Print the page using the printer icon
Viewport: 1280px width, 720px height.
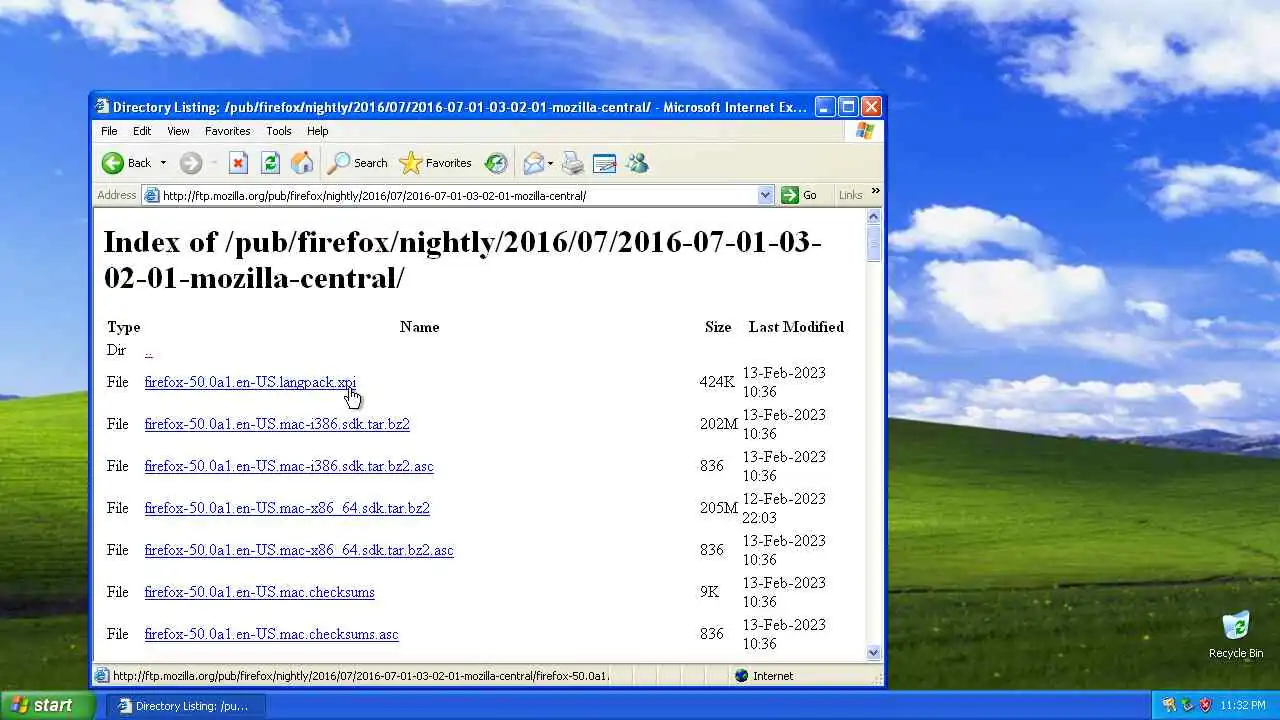(x=573, y=163)
